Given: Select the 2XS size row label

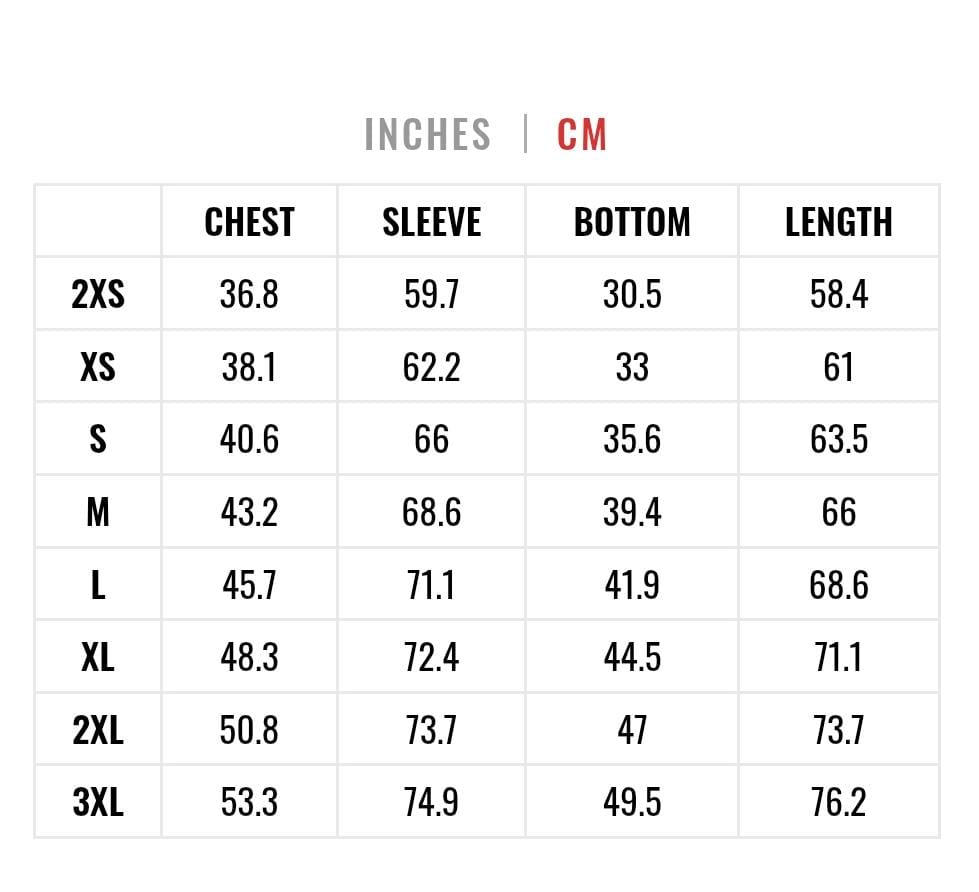Looking at the screenshot, I should [x=98, y=294].
